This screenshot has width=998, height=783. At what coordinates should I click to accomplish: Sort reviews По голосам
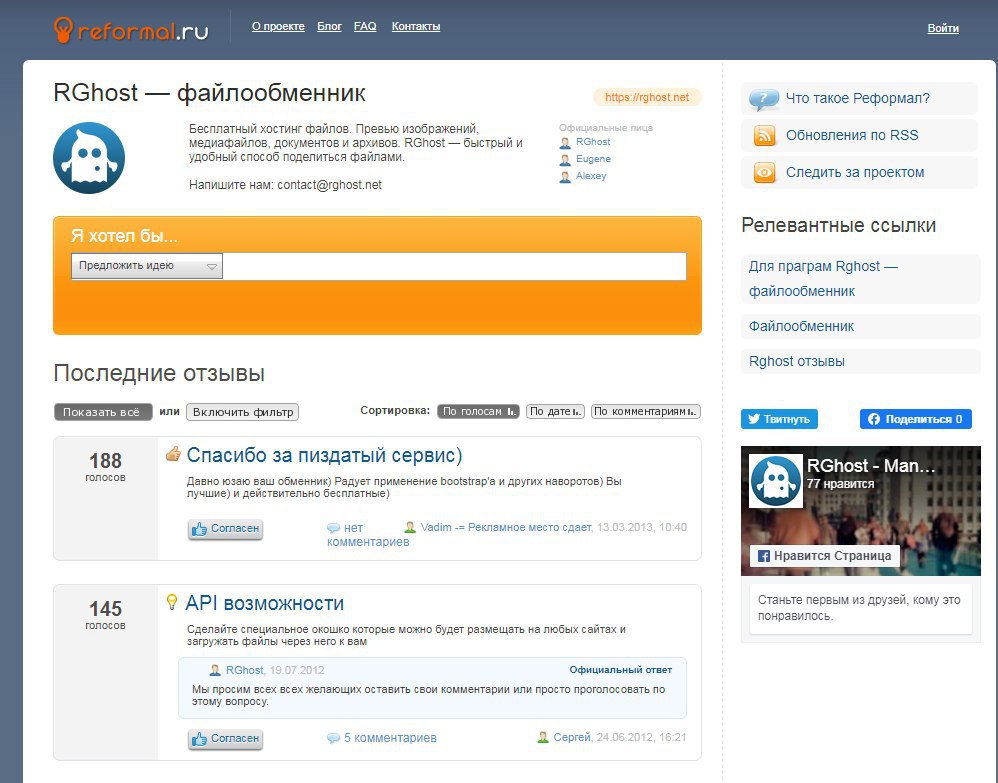(478, 411)
